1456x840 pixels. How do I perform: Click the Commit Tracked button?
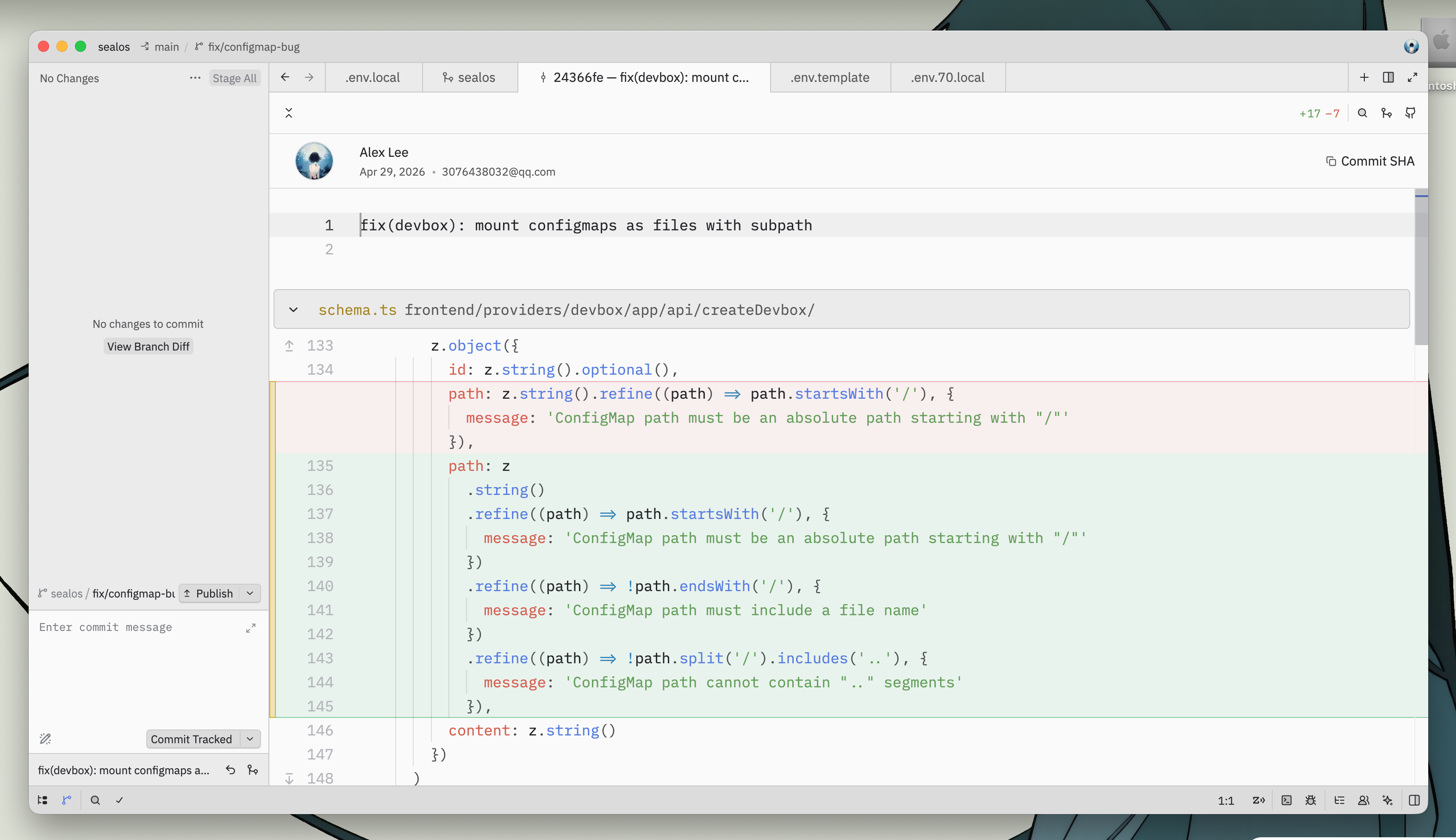192,739
